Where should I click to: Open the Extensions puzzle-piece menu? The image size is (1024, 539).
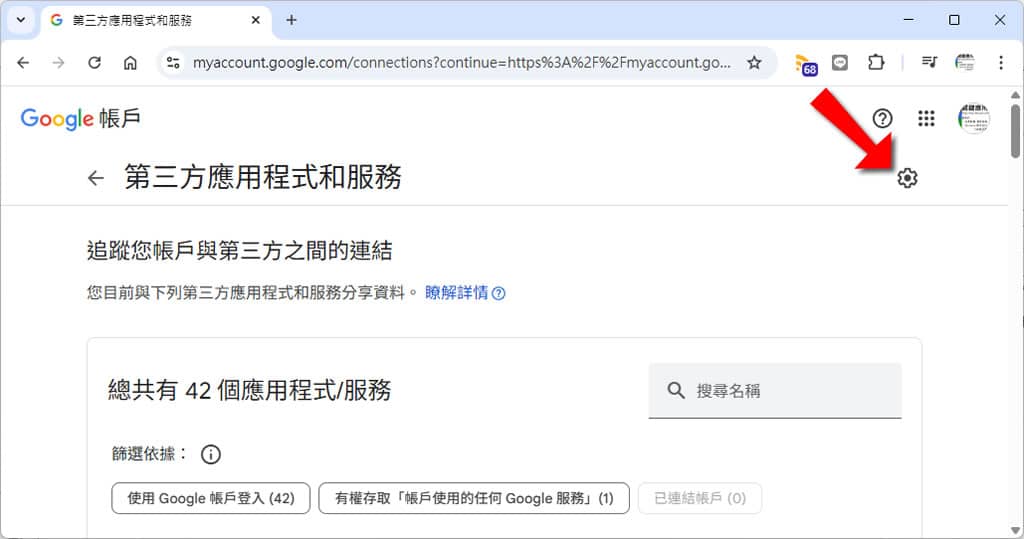pyautogui.click(x=876, y=63)
